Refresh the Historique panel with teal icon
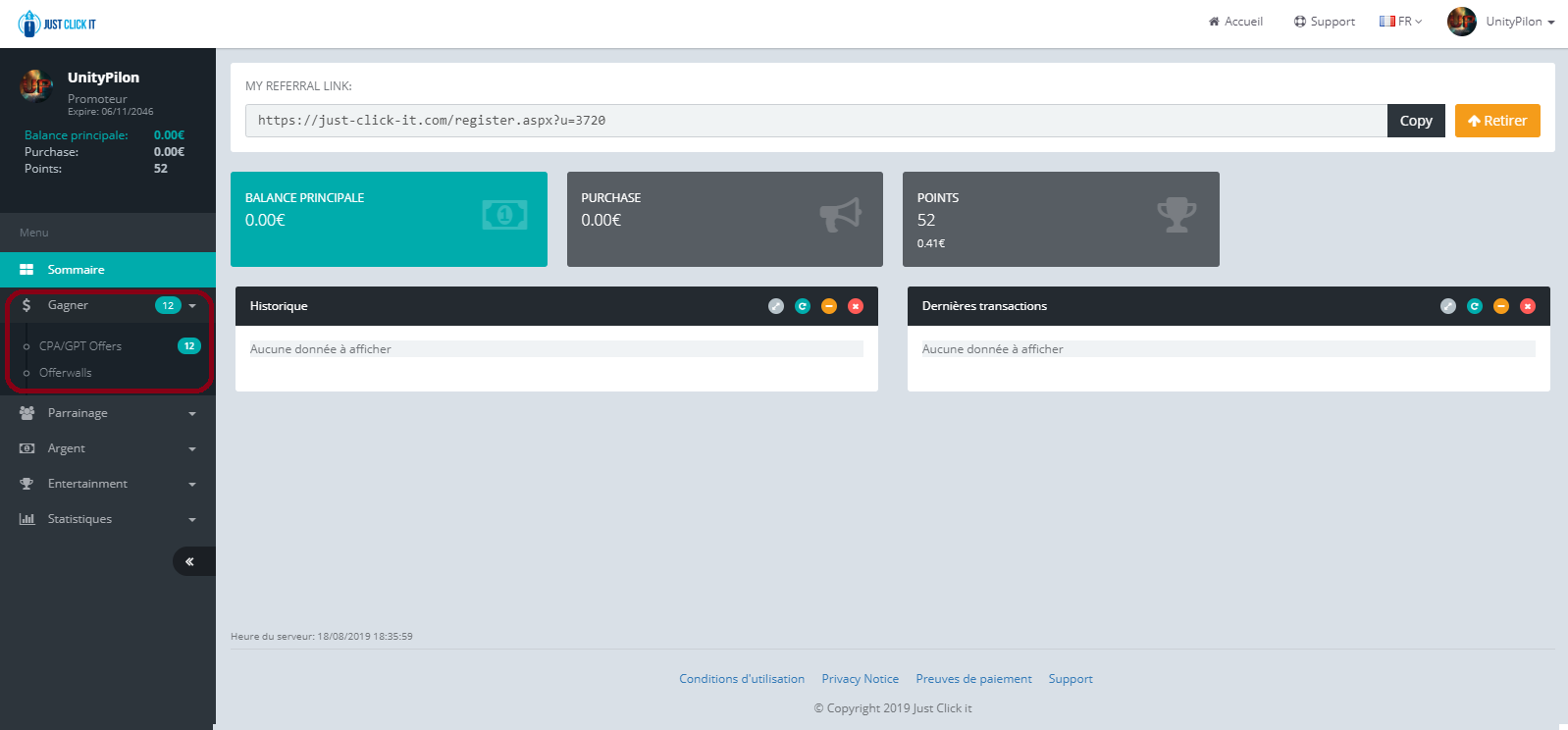The image size is (1568, 730). [x=803, y=306]
